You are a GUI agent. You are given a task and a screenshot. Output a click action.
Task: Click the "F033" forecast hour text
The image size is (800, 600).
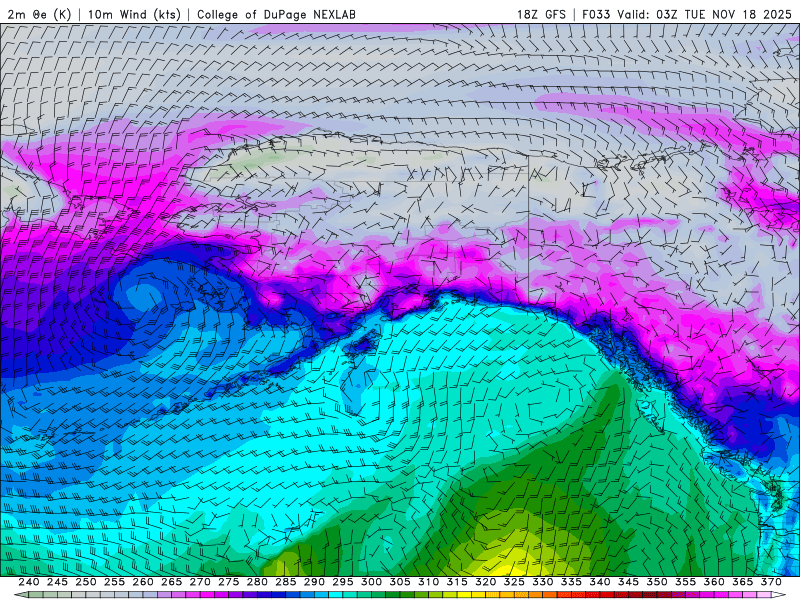point(596,14)
